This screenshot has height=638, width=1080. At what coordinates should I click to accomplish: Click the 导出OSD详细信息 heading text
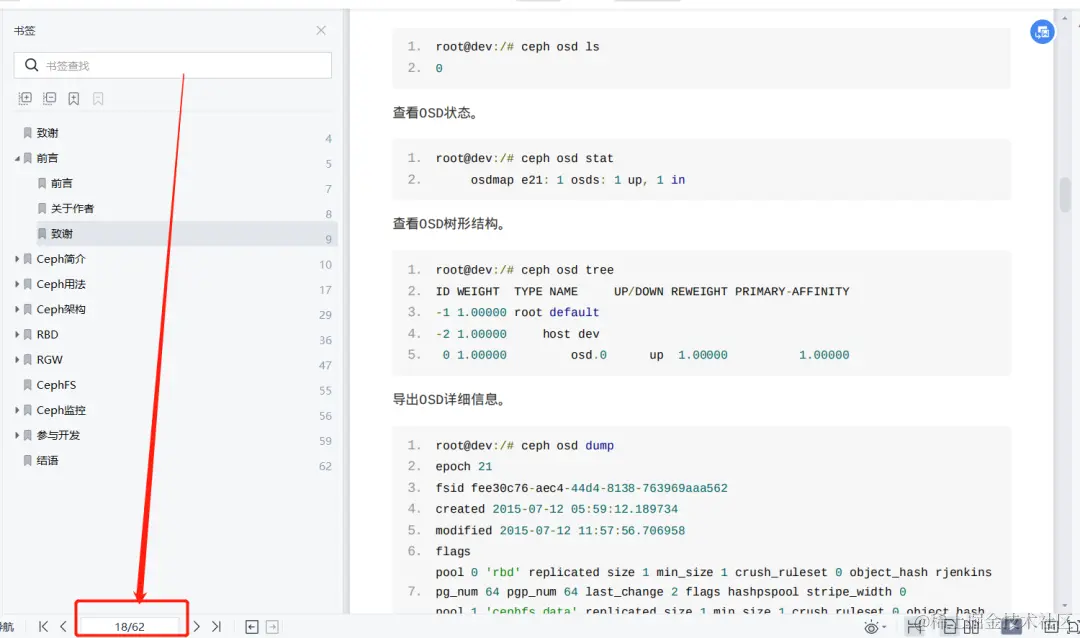pos(448,399)
